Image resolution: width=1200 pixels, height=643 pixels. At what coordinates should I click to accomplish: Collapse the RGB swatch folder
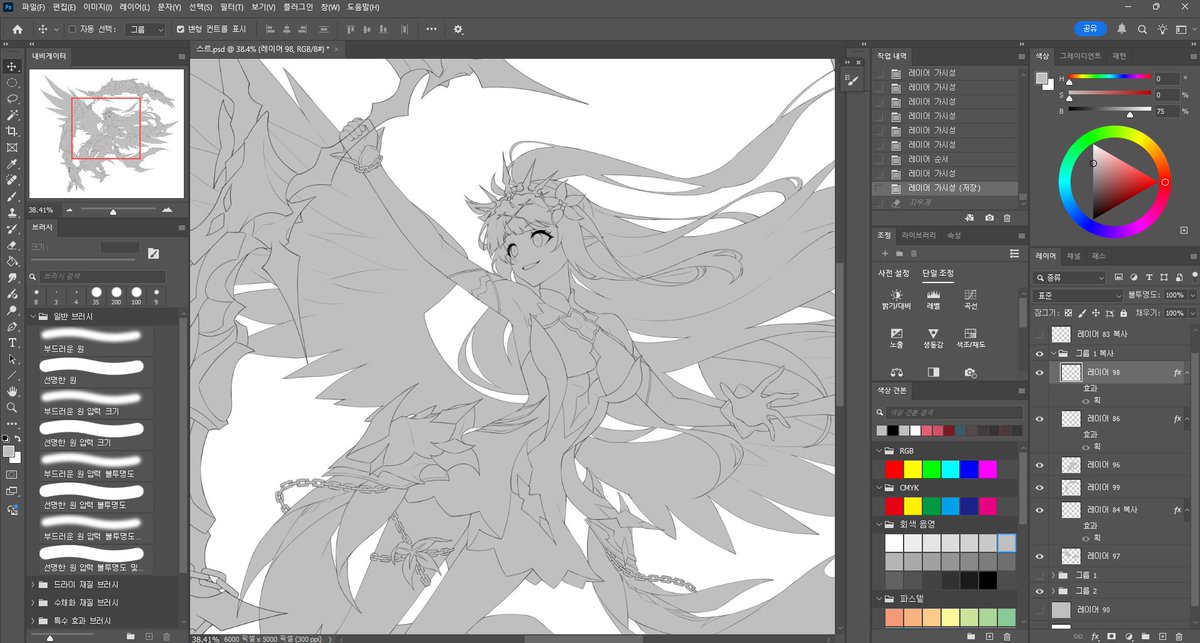877,451
